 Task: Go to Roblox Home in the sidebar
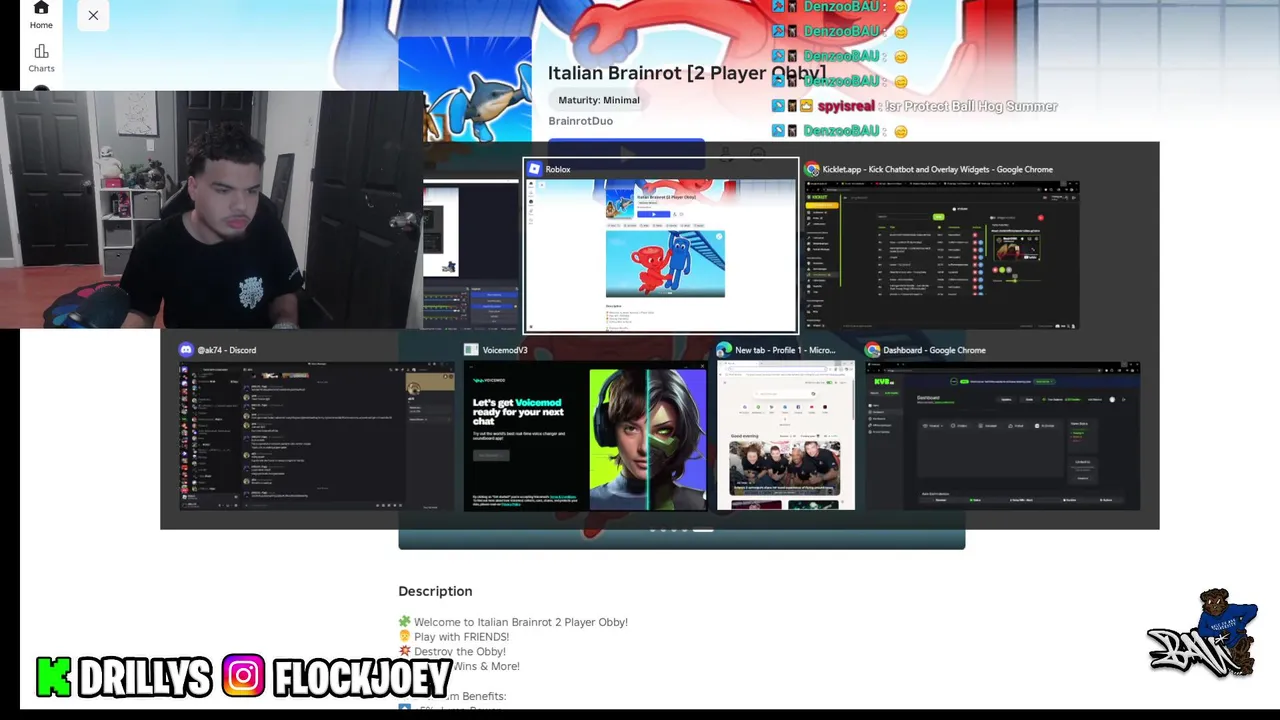(x=41, y=15)
